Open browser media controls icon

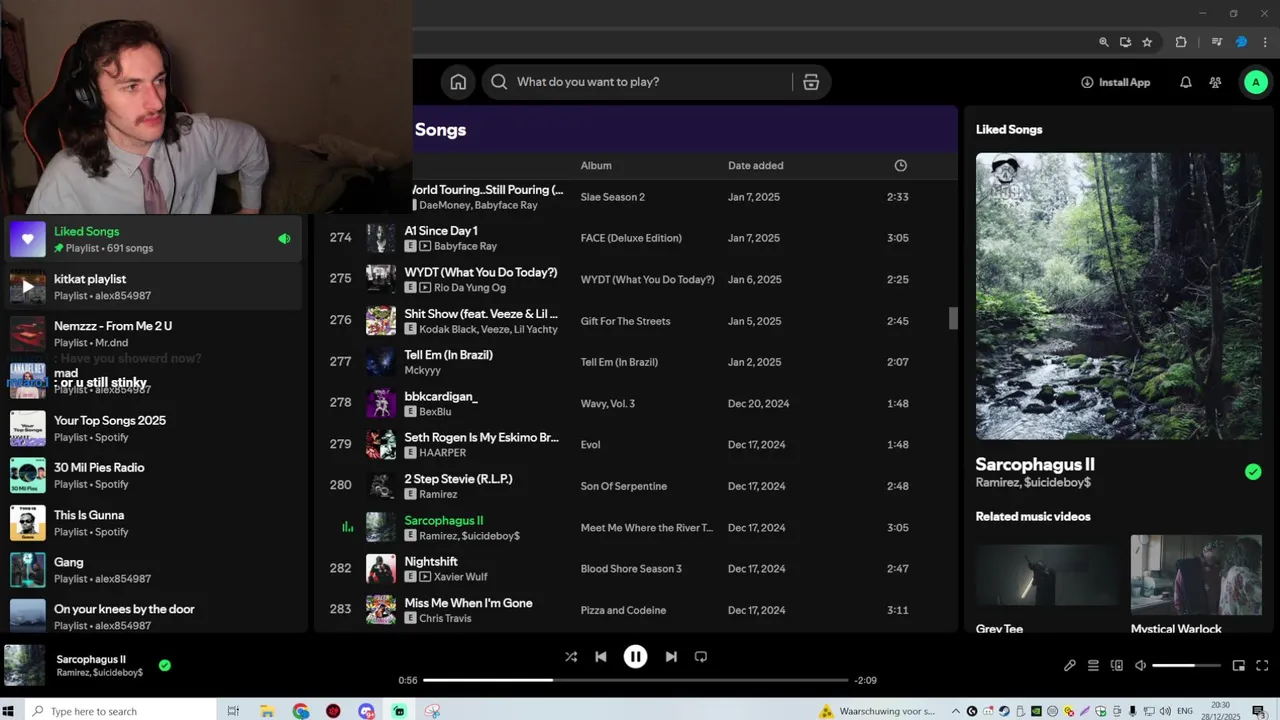coord(1217,42)
